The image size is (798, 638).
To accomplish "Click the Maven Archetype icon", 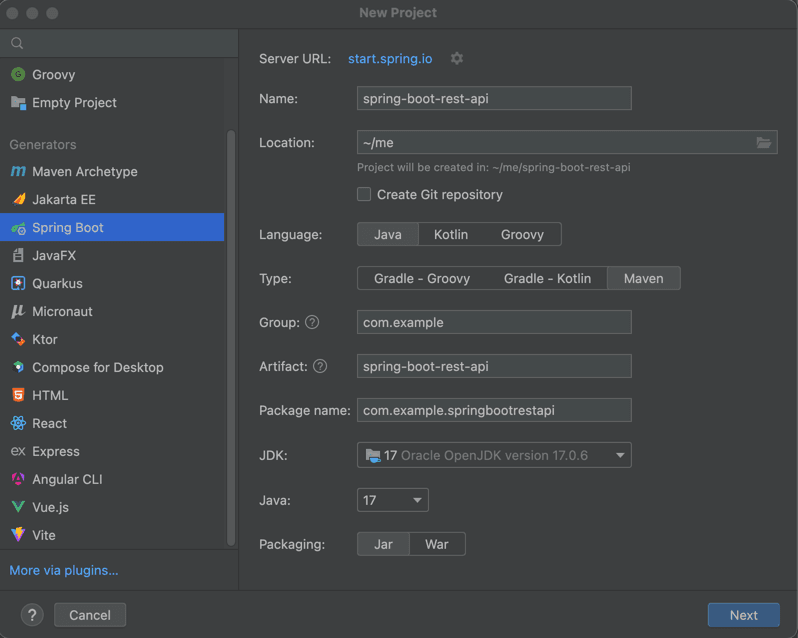I will (18, 171).
